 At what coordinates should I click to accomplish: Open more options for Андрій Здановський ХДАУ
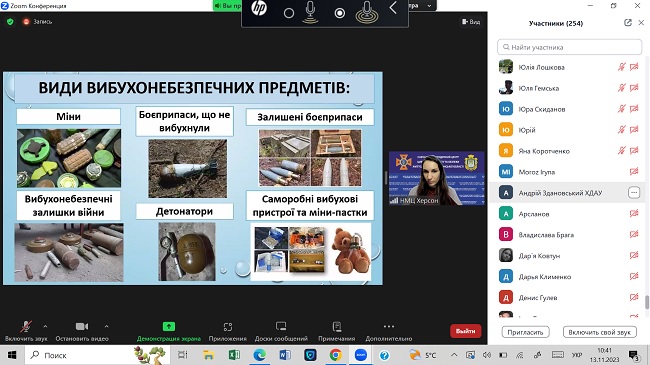coord(634,192)
